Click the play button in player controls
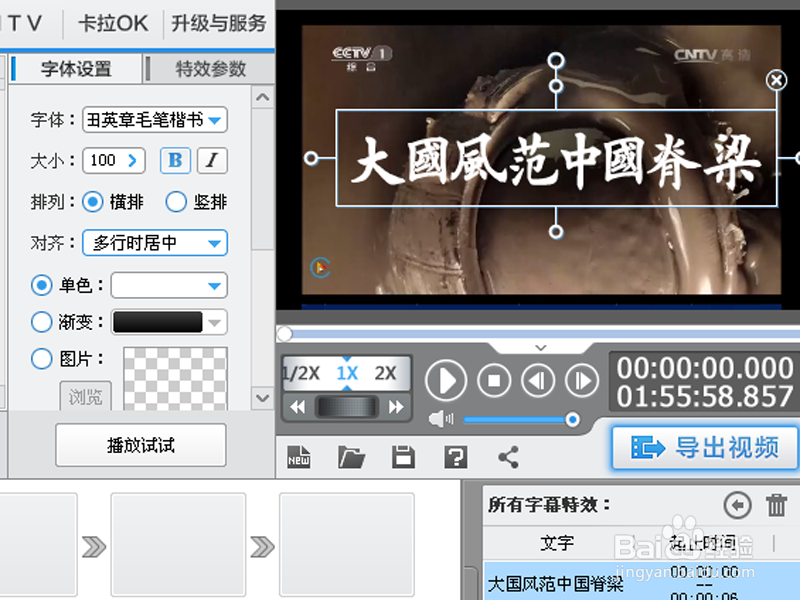 pyautogui.click(x=445, y=380)
